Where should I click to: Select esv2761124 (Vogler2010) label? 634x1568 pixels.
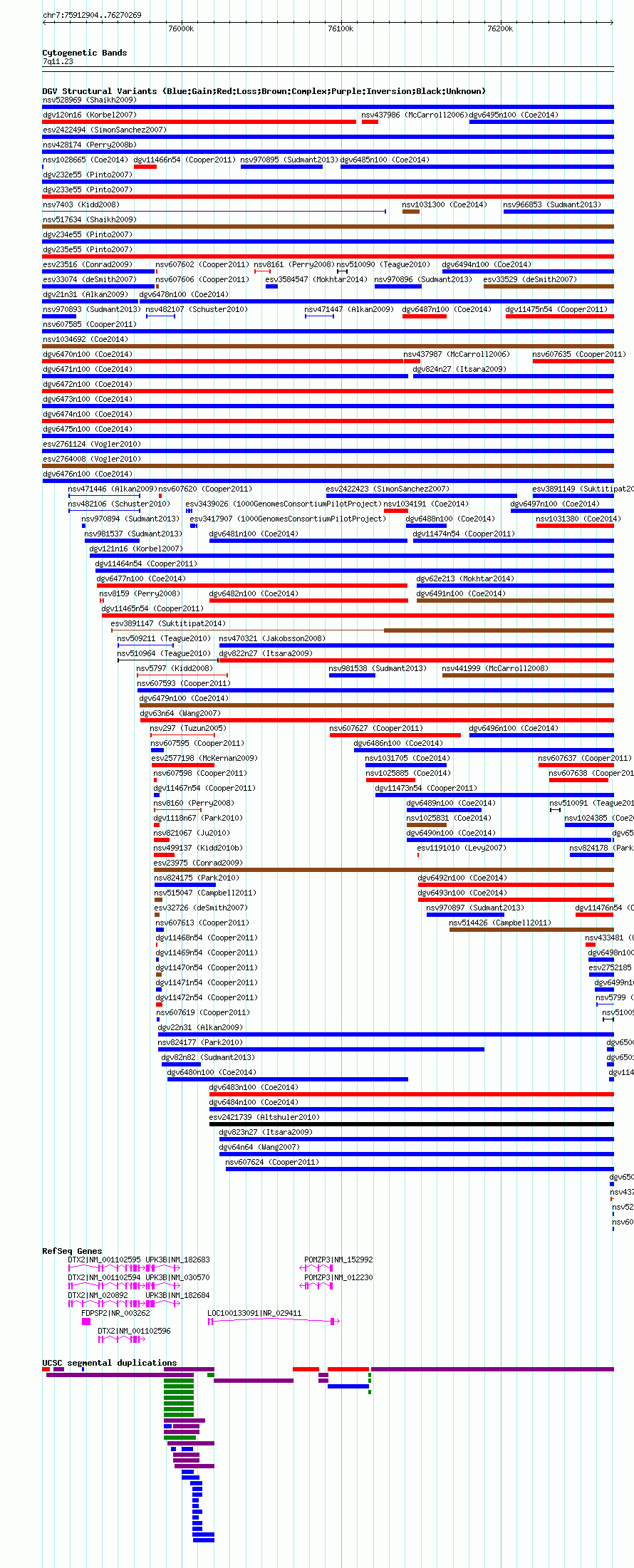(x=92, y=444)
